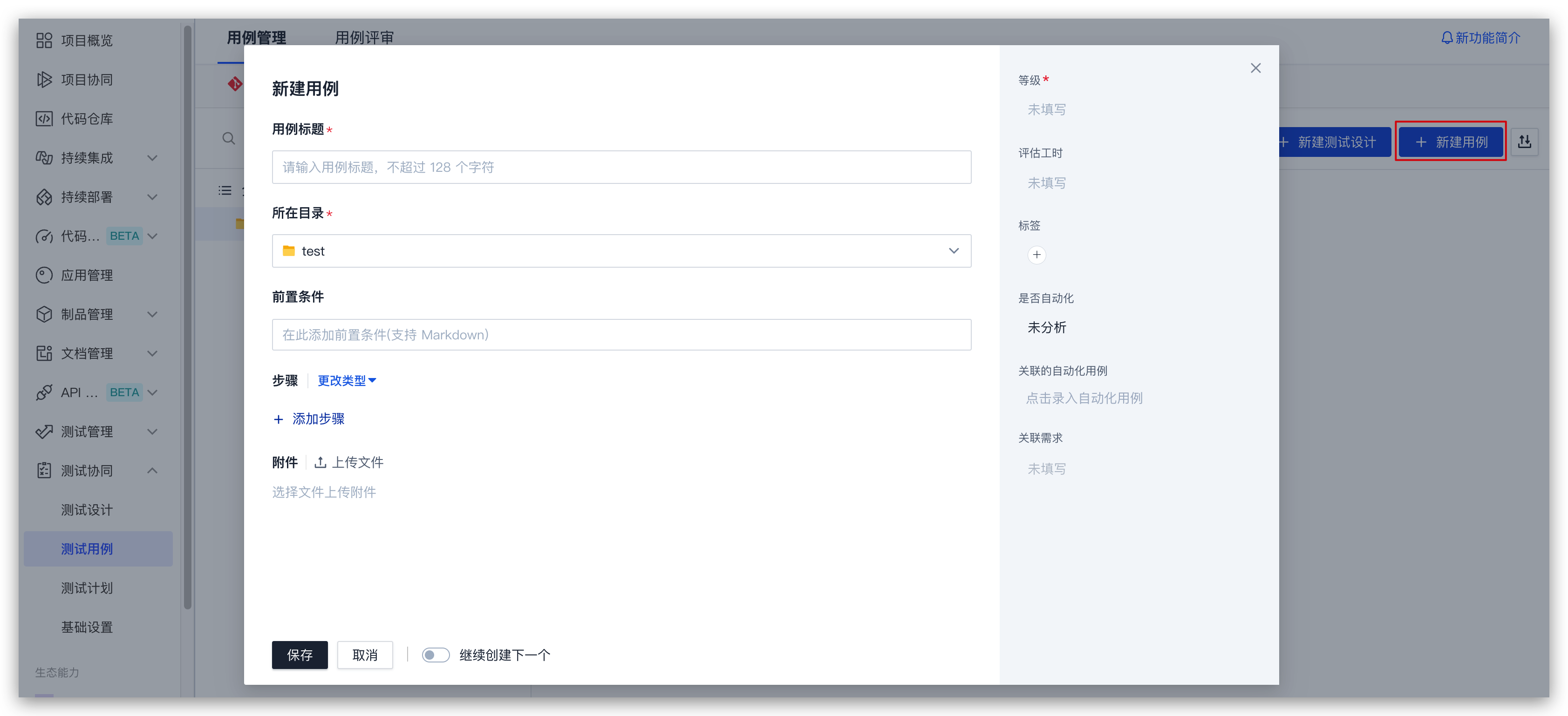Click the 文档管理 icon in the sidebar
This screenshot has width=1568, height=716.
[44, 353]
